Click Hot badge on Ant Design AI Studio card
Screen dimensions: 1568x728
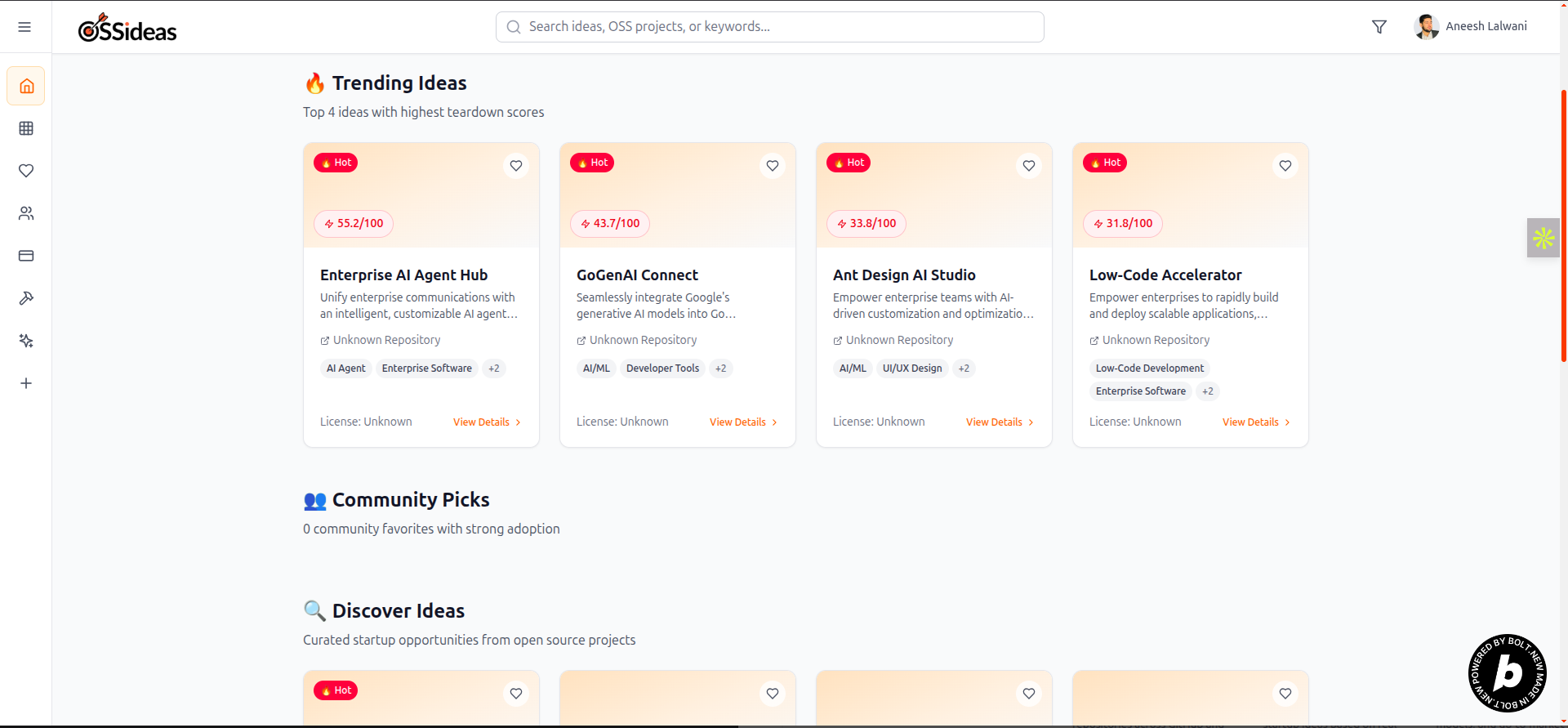pyautogui.click(x=849, y=163)
